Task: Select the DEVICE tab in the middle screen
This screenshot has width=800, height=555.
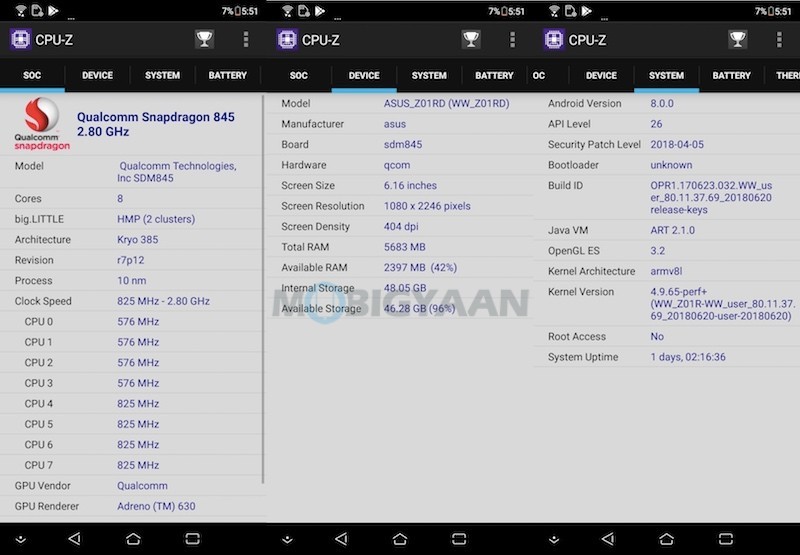Action: [364, 75]
